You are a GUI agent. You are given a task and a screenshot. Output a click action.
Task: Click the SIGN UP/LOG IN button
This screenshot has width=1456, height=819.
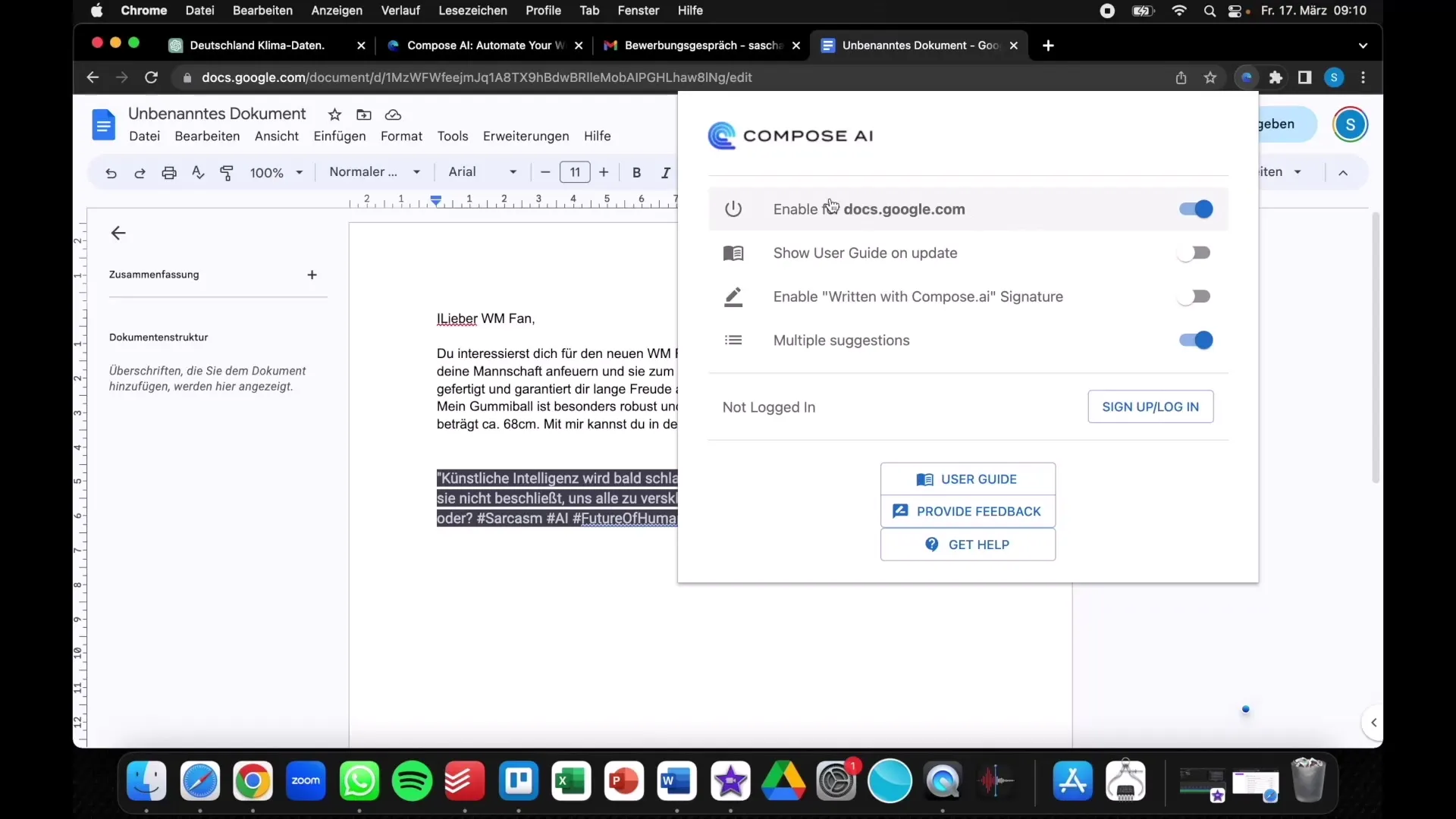(1150, 407)
